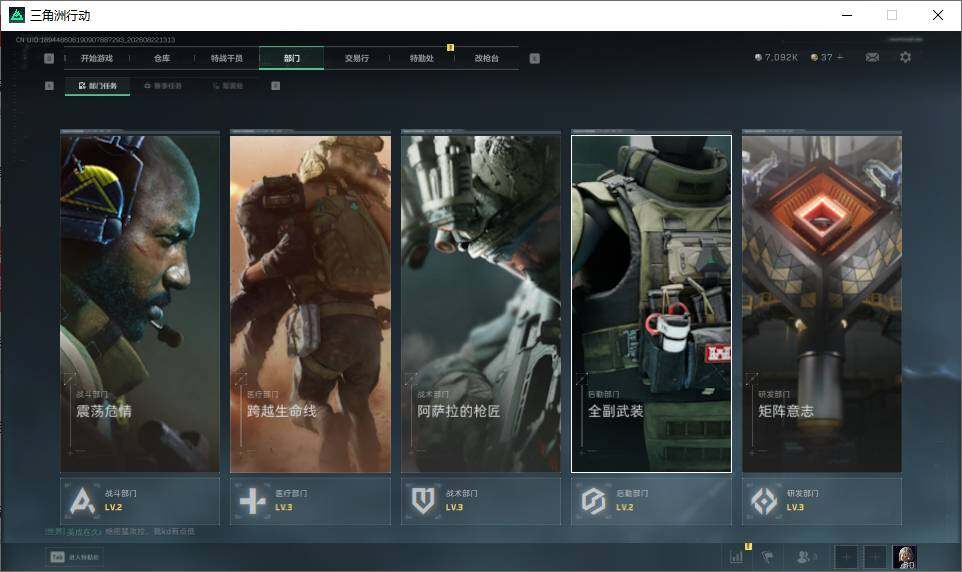Click the plus squad slot beside the avatar

(x=875, y=557)
